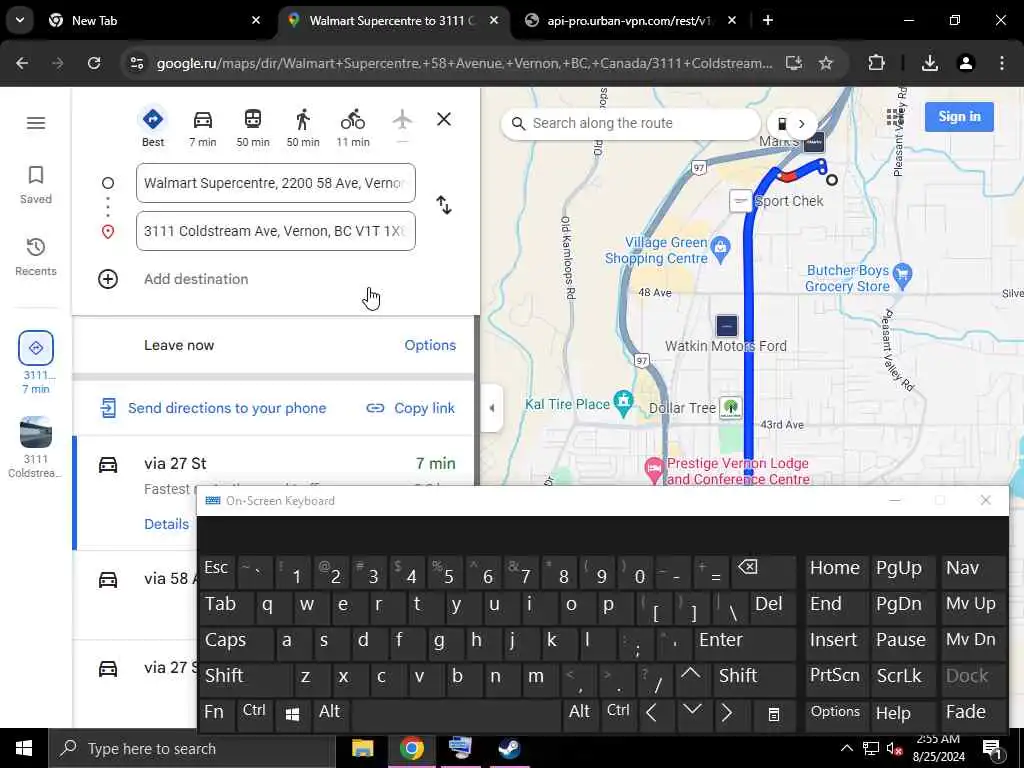Click the Sign in button
The image size is (1024, 768).
point(959,117)
